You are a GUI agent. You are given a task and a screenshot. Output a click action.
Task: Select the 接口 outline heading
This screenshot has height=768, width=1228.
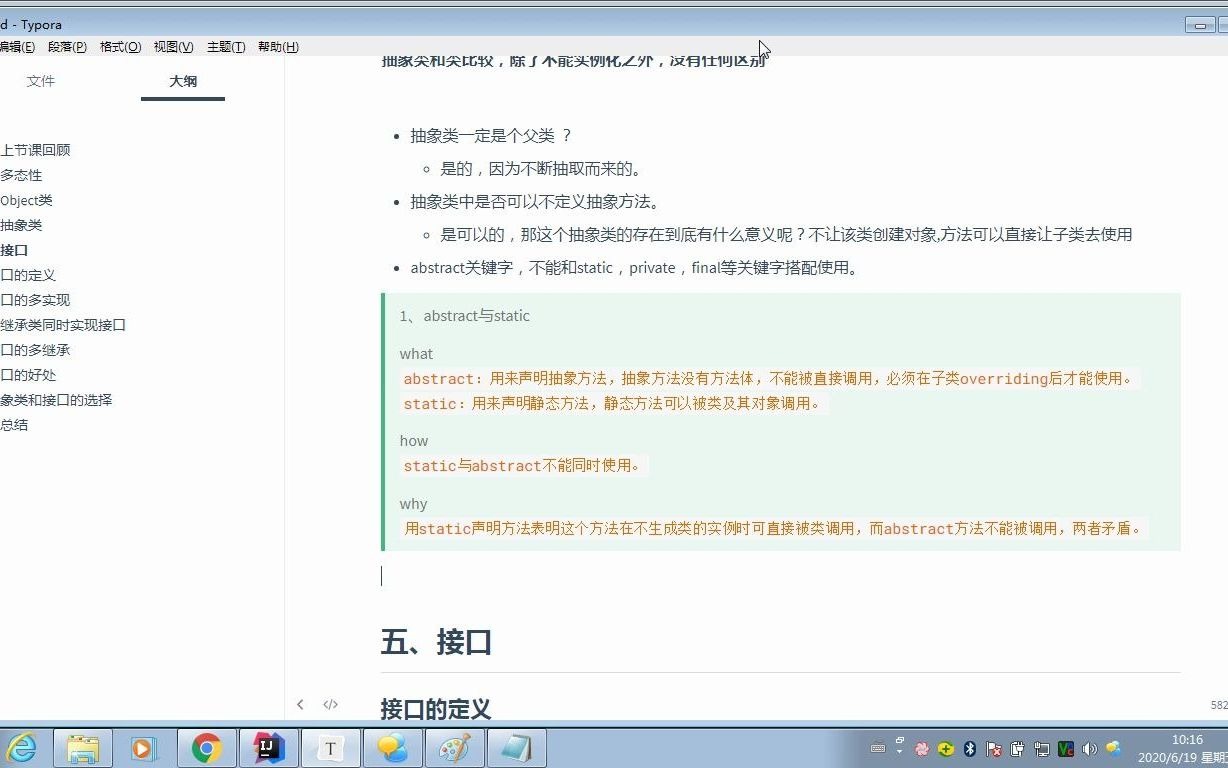pyautogui.click(x=13, y=249)
